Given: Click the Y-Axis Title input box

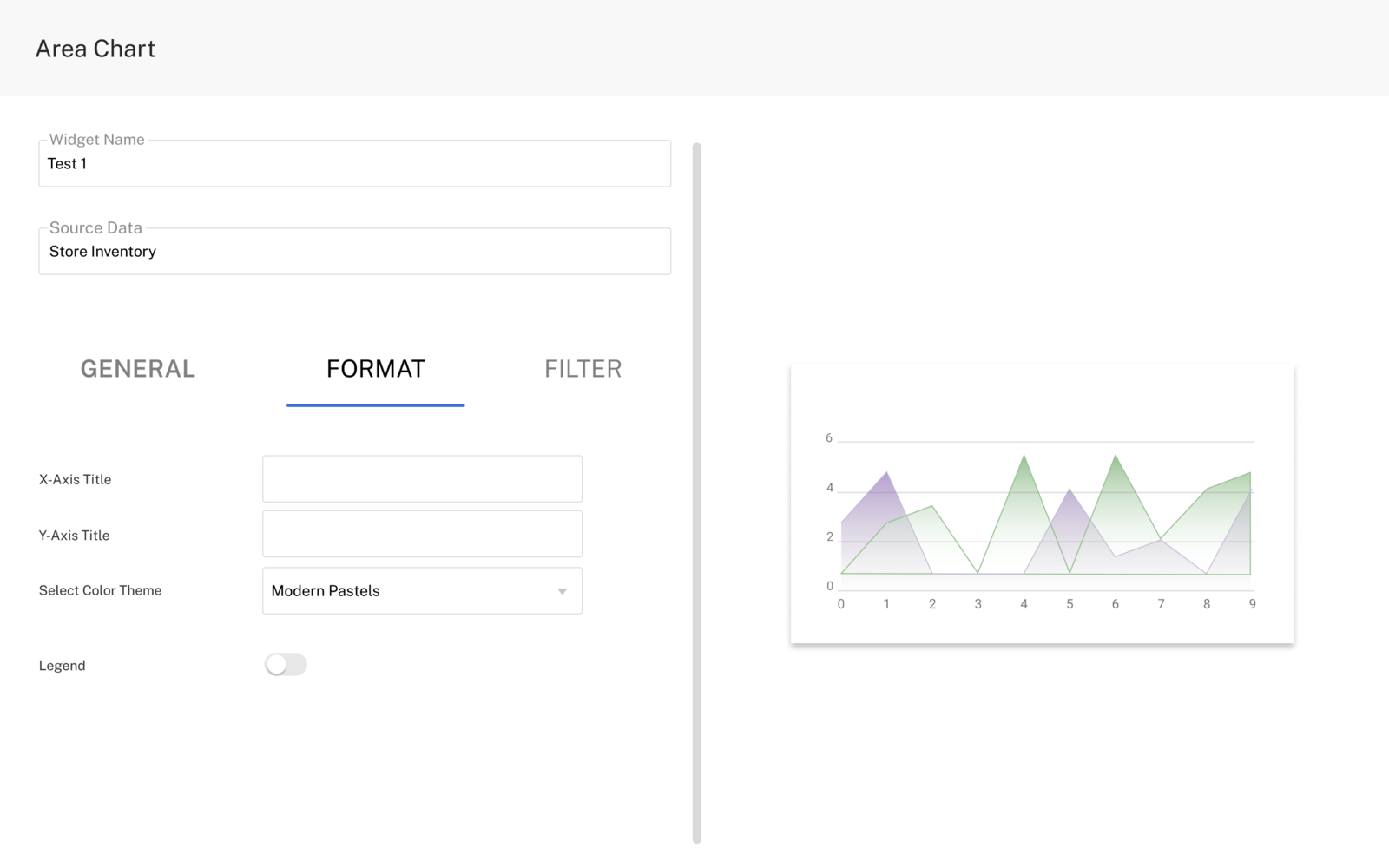Looking at the screenshot, I should tap(422, 534).
